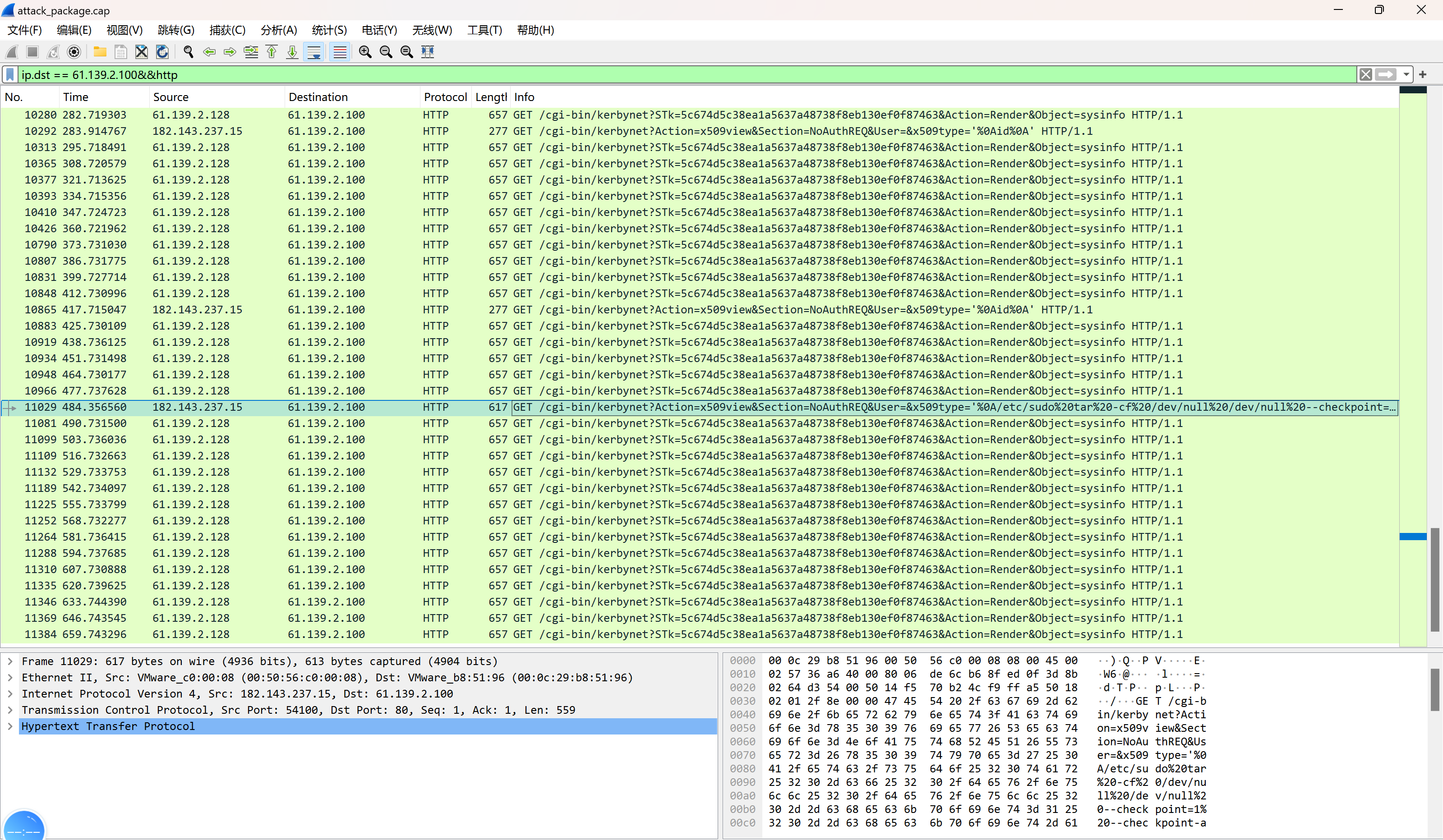Open the 编辑(E) menu
The image size is (1443, 840).
point(74,30)
